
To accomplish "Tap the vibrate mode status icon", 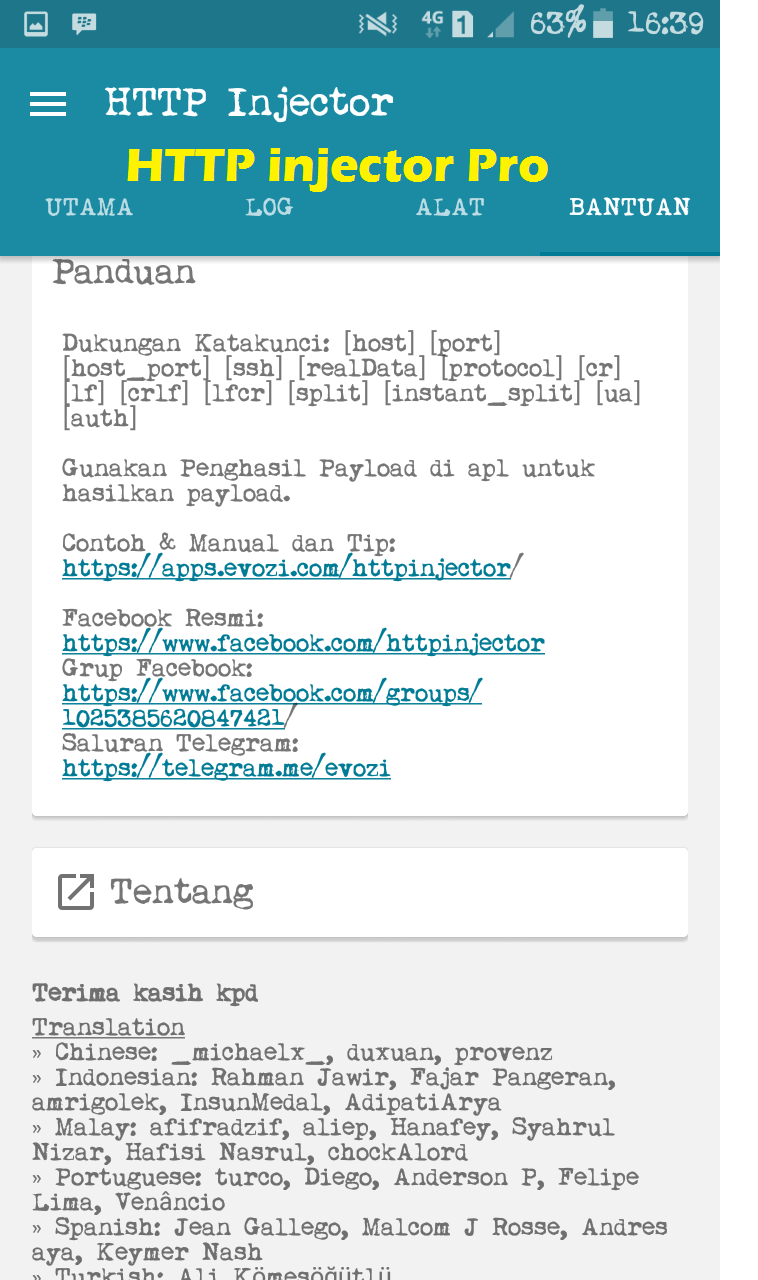I will click(x=378, y=24).
